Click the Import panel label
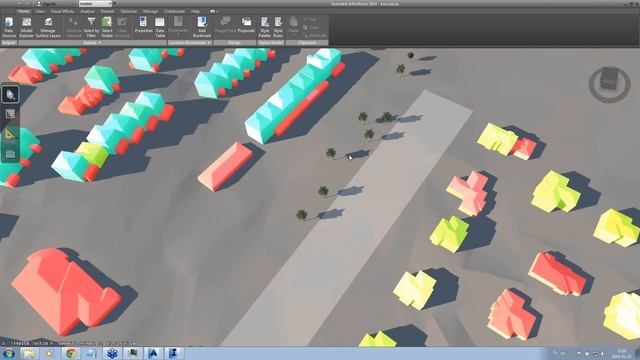Viewport: 640px width, 360px height. [9, 42]
